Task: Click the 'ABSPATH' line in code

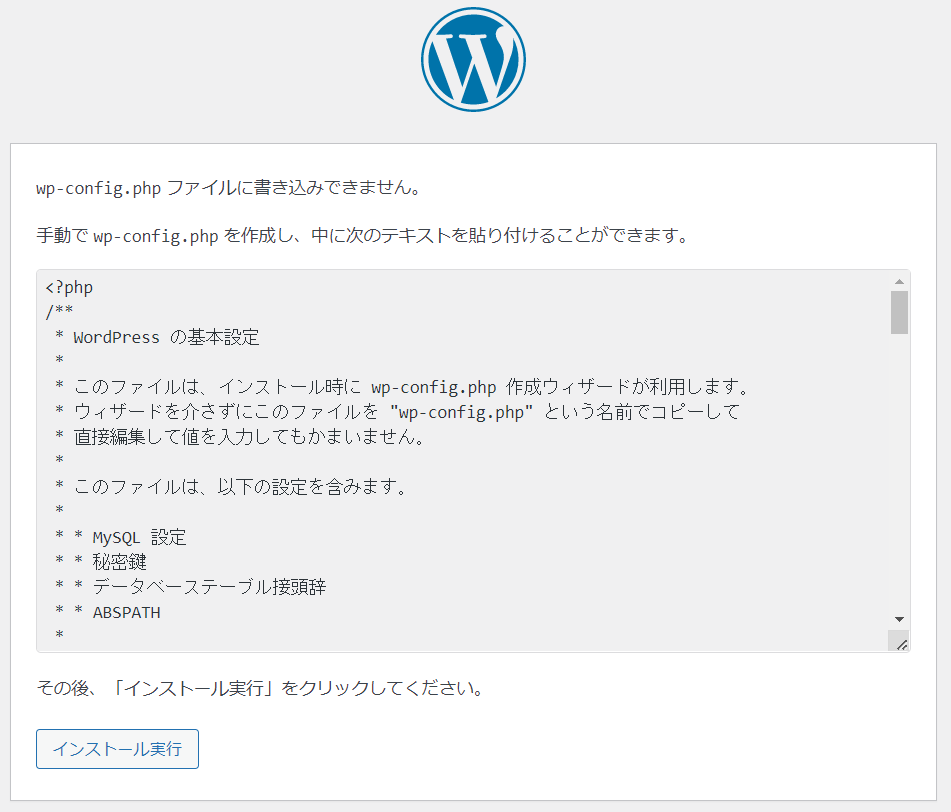Action: (x=108, y=612)
